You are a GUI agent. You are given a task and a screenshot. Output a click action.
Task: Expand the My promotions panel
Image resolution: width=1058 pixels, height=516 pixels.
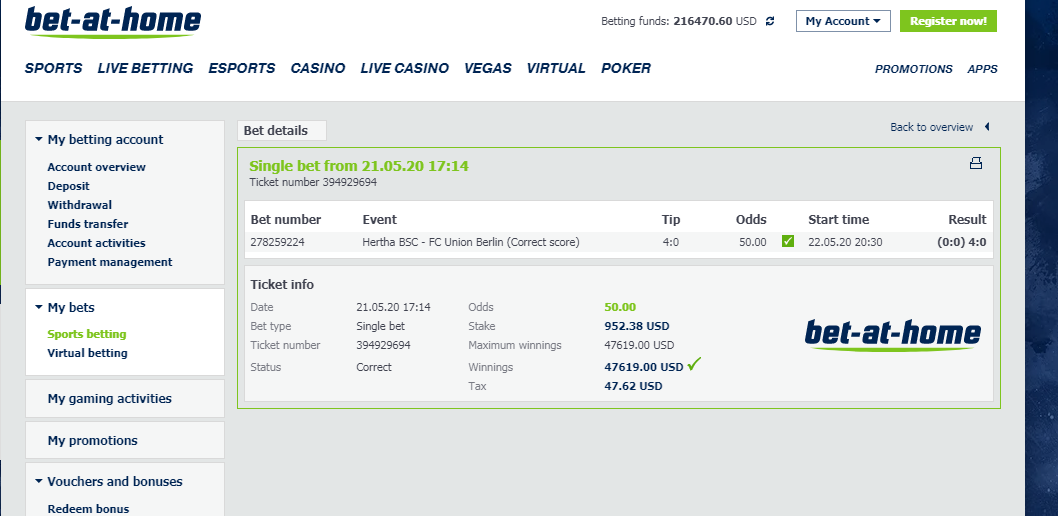pos(125,440)
